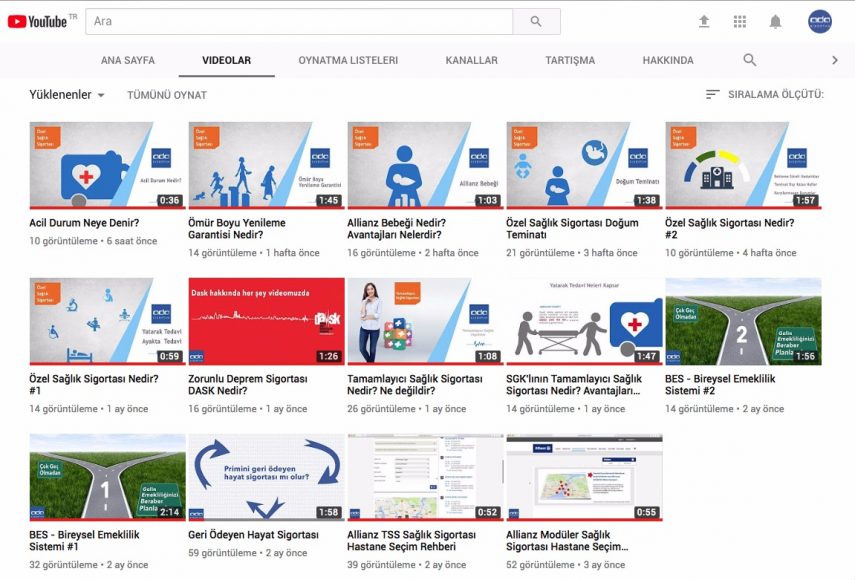Open the Allianz Bebeği video thumbnail
The image size is (855, 580).
(425, 165)
